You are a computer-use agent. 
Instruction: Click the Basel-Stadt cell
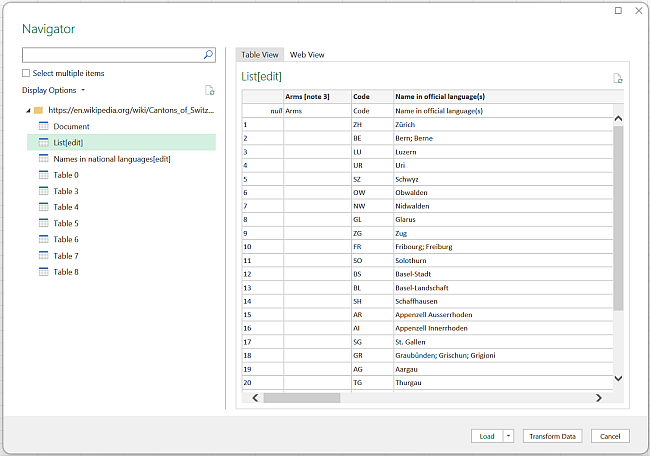click(503, 274)
